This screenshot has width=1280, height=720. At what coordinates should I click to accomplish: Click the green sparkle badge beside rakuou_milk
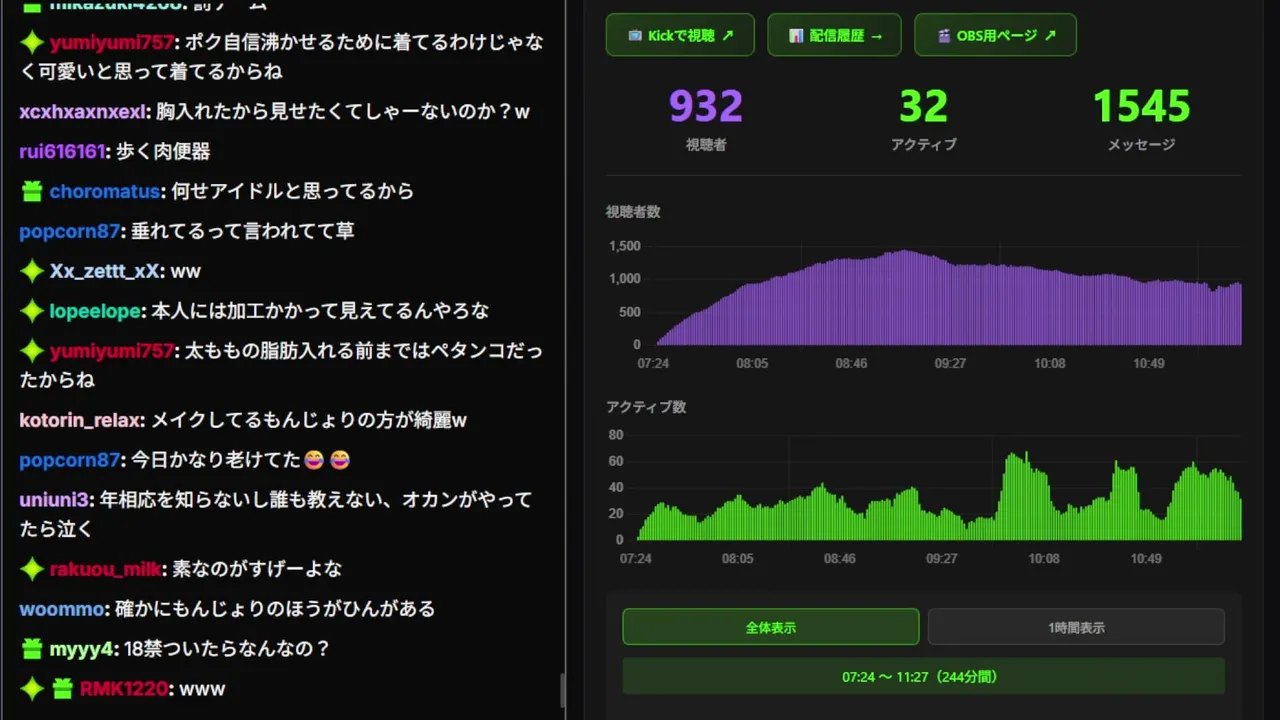[x=32, y=569]
